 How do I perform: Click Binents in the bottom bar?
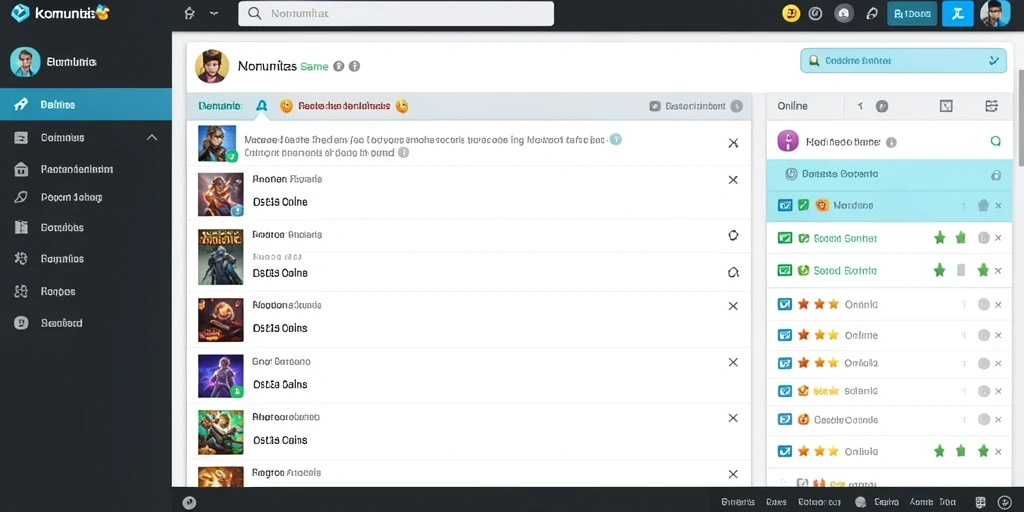coord(738,502)
